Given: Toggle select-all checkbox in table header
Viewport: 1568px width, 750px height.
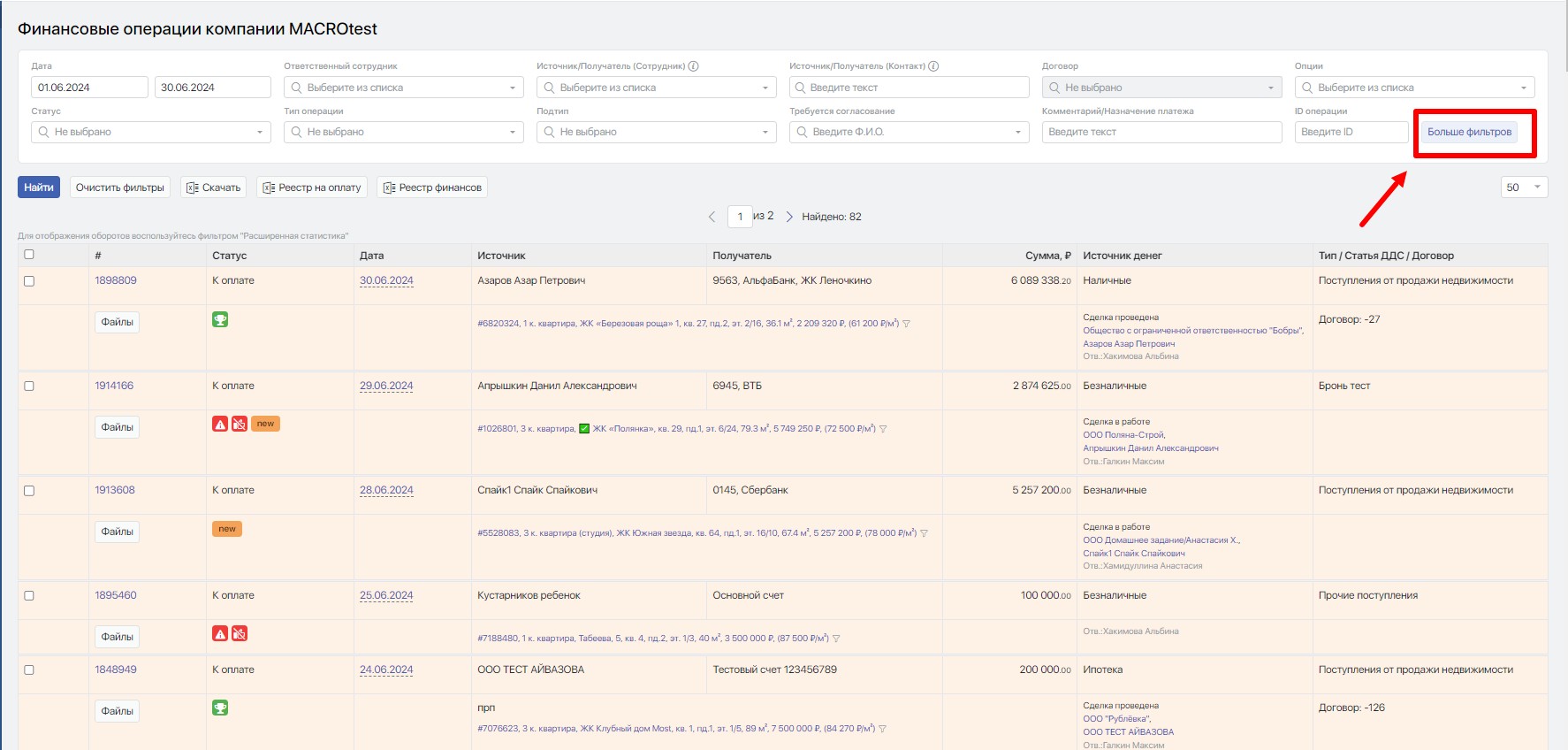Looking at the screenshot, I should pyautogui.click(x=29, y=255).
